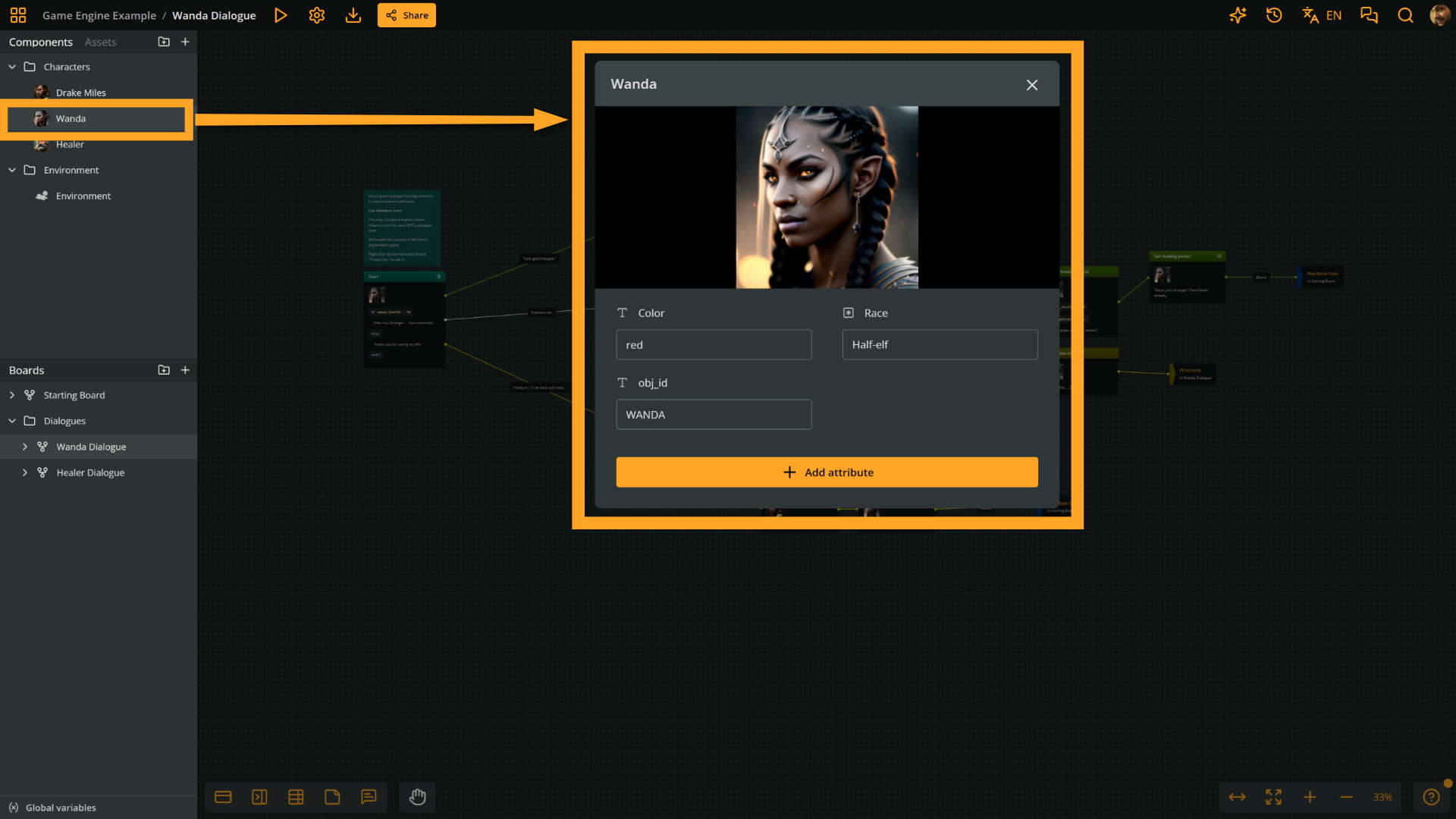Open the help question mark icon
Viewport: 1456px width, 819px height.
point(1432,797)
